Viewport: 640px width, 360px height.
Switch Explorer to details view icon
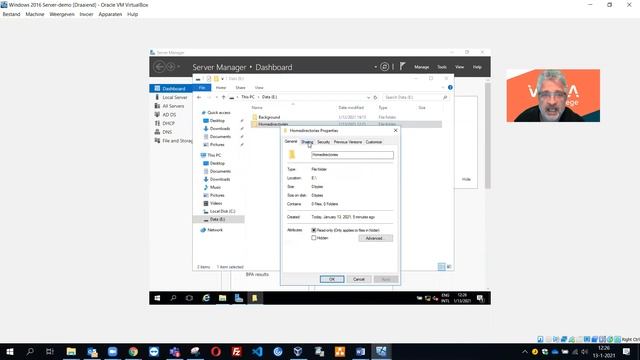tap(441, 267)
